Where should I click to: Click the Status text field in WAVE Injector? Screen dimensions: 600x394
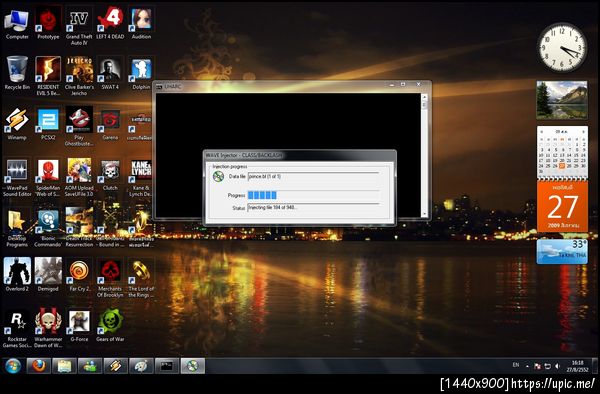coord(313,208)
